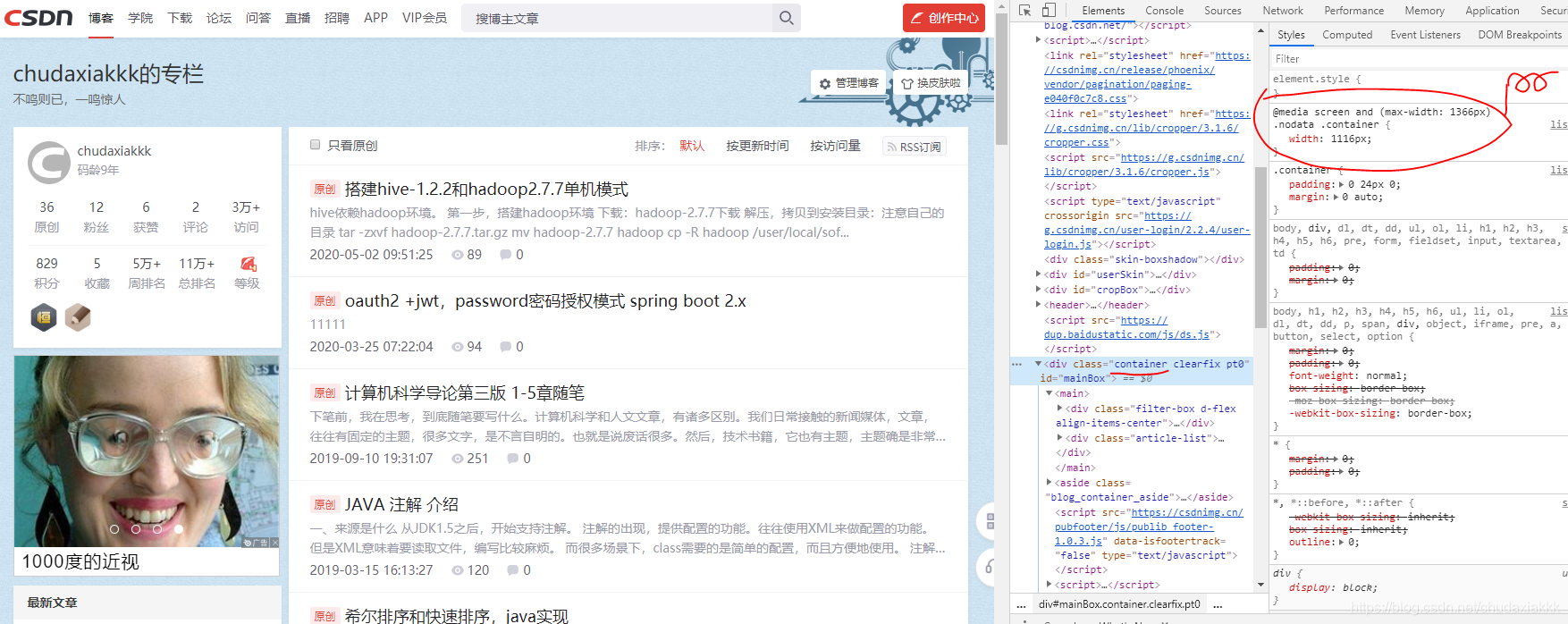Click chudaxiakkk's avatar icon
The image size is (1568, 624).
tap(49, 162)
